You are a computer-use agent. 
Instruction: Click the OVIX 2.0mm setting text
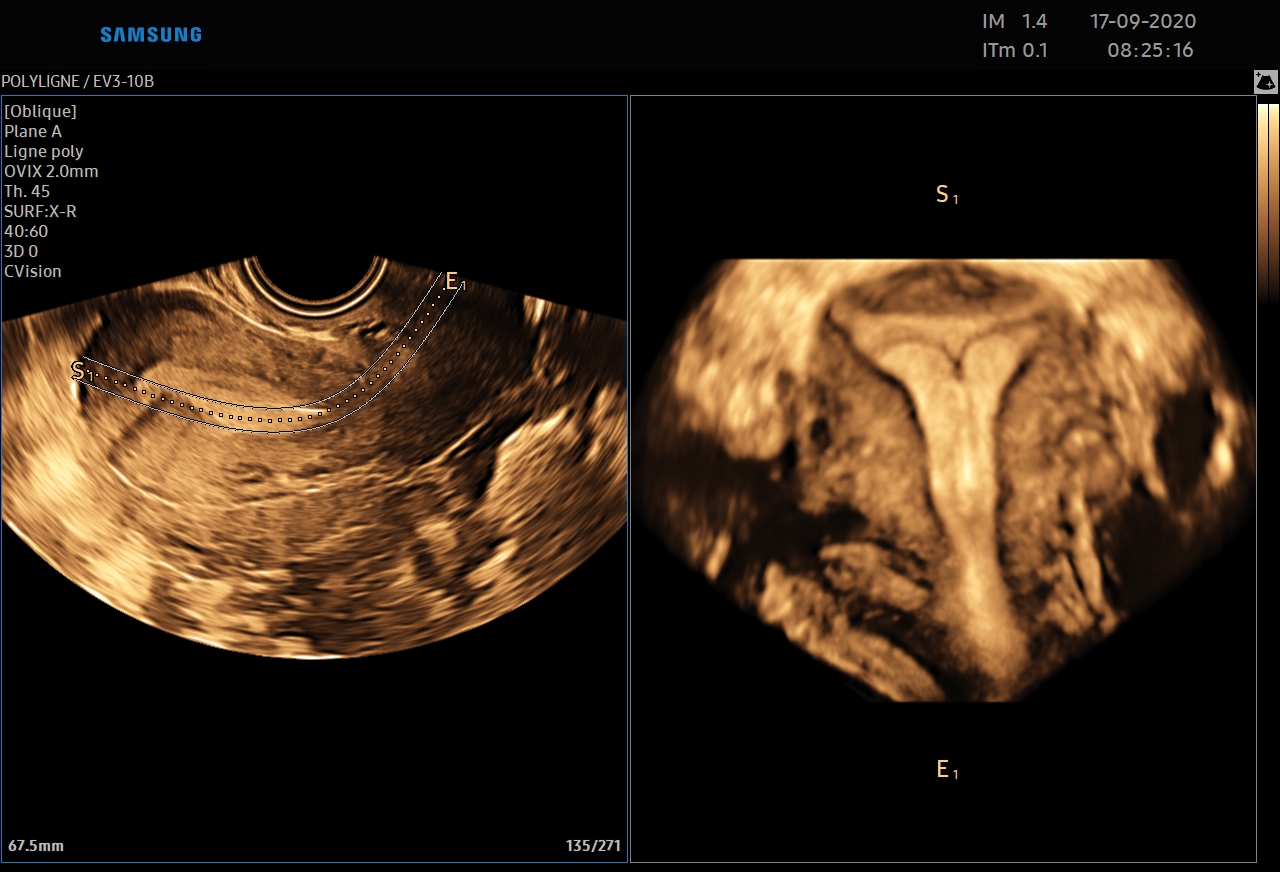(51, 171)
